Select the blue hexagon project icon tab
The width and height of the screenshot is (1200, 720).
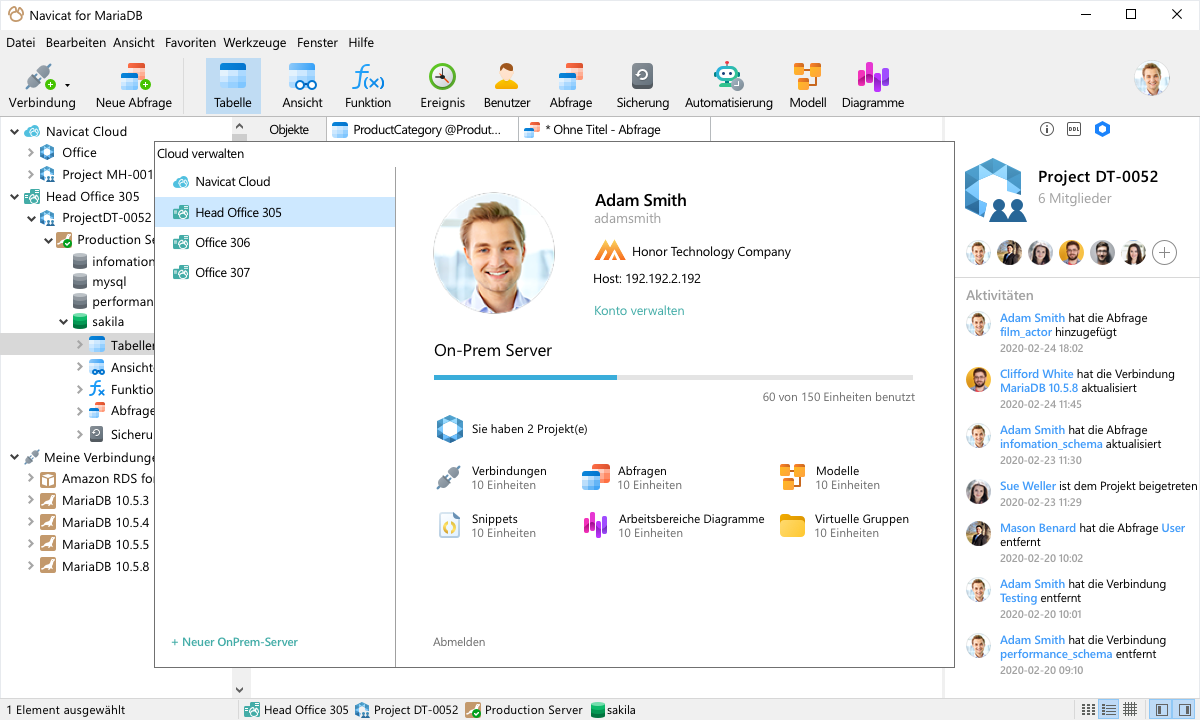[1102, 129]
